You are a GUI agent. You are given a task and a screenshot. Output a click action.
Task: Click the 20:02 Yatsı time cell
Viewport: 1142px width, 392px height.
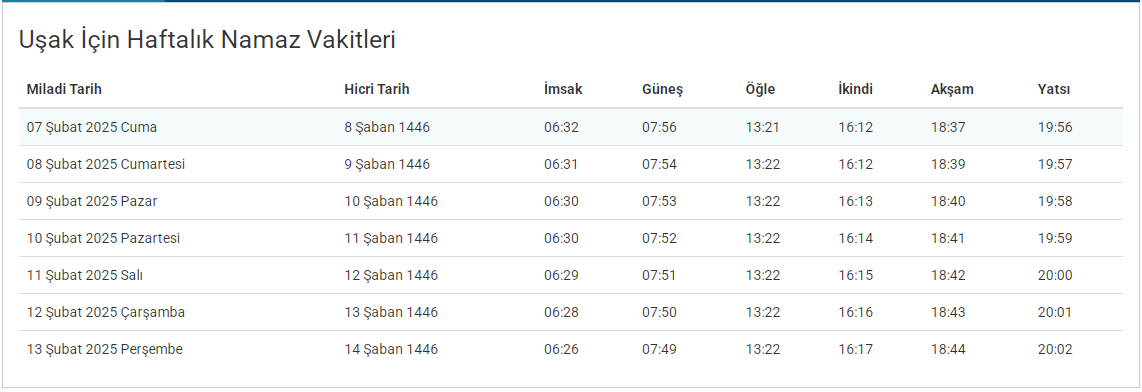click(1055, 350)
